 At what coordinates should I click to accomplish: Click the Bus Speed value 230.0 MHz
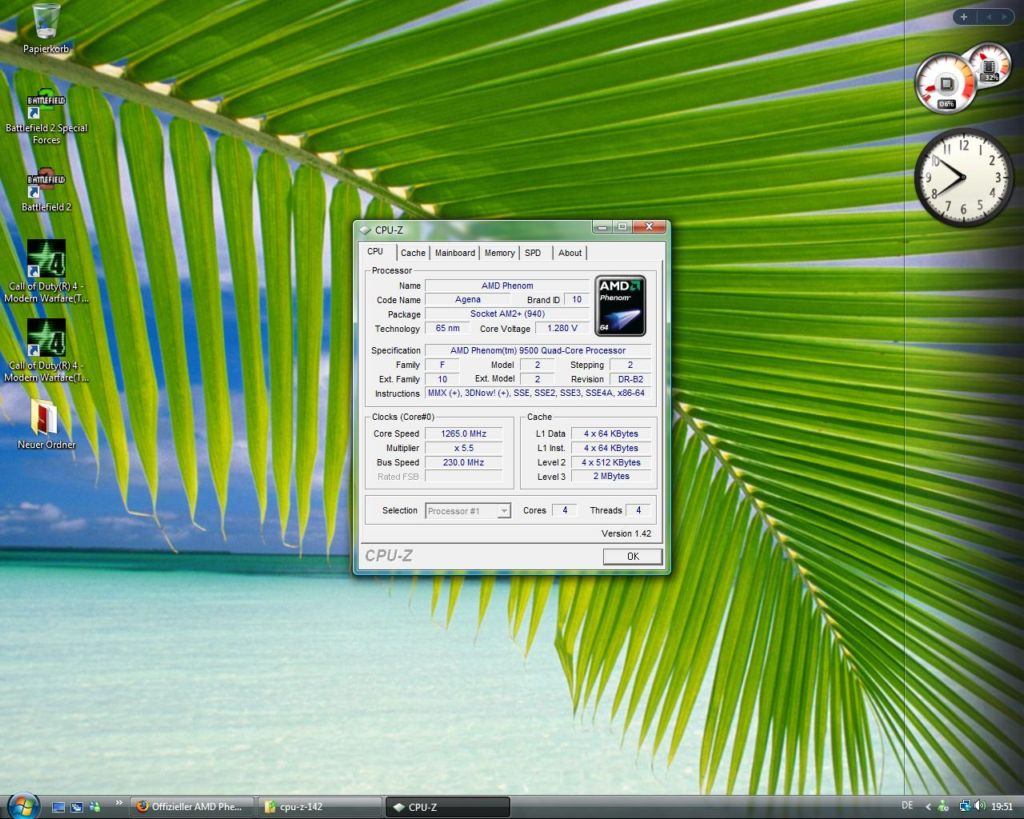pyautogui.click(x=464, y=462)
